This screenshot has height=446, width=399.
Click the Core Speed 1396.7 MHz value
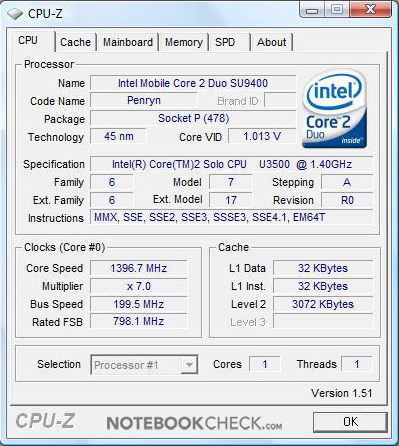click(x=139, y=268)
